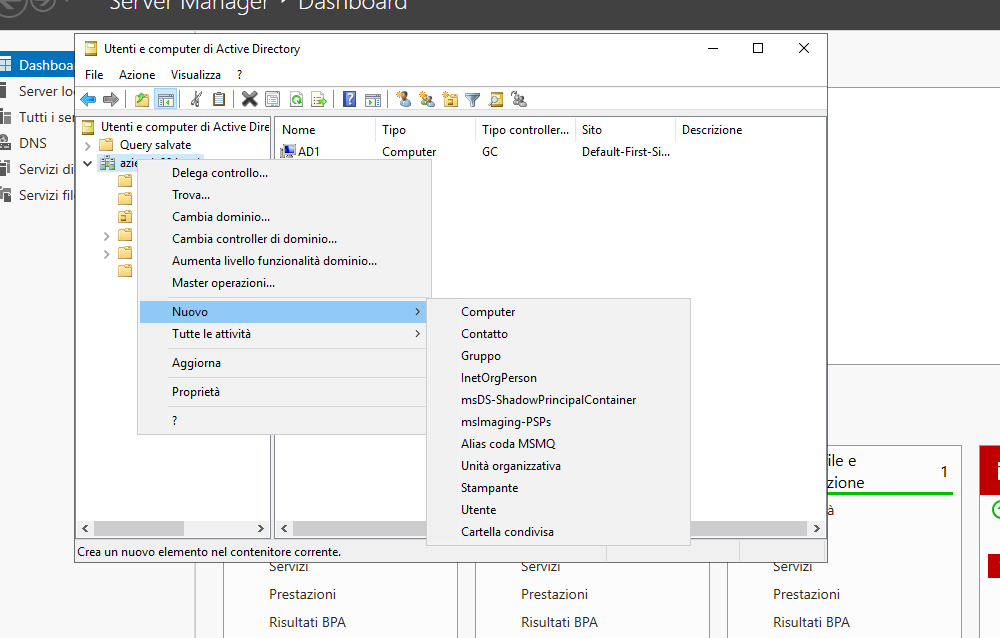Go up one level with folder-up icon
1000x638 pixels.
click(142, 100)
